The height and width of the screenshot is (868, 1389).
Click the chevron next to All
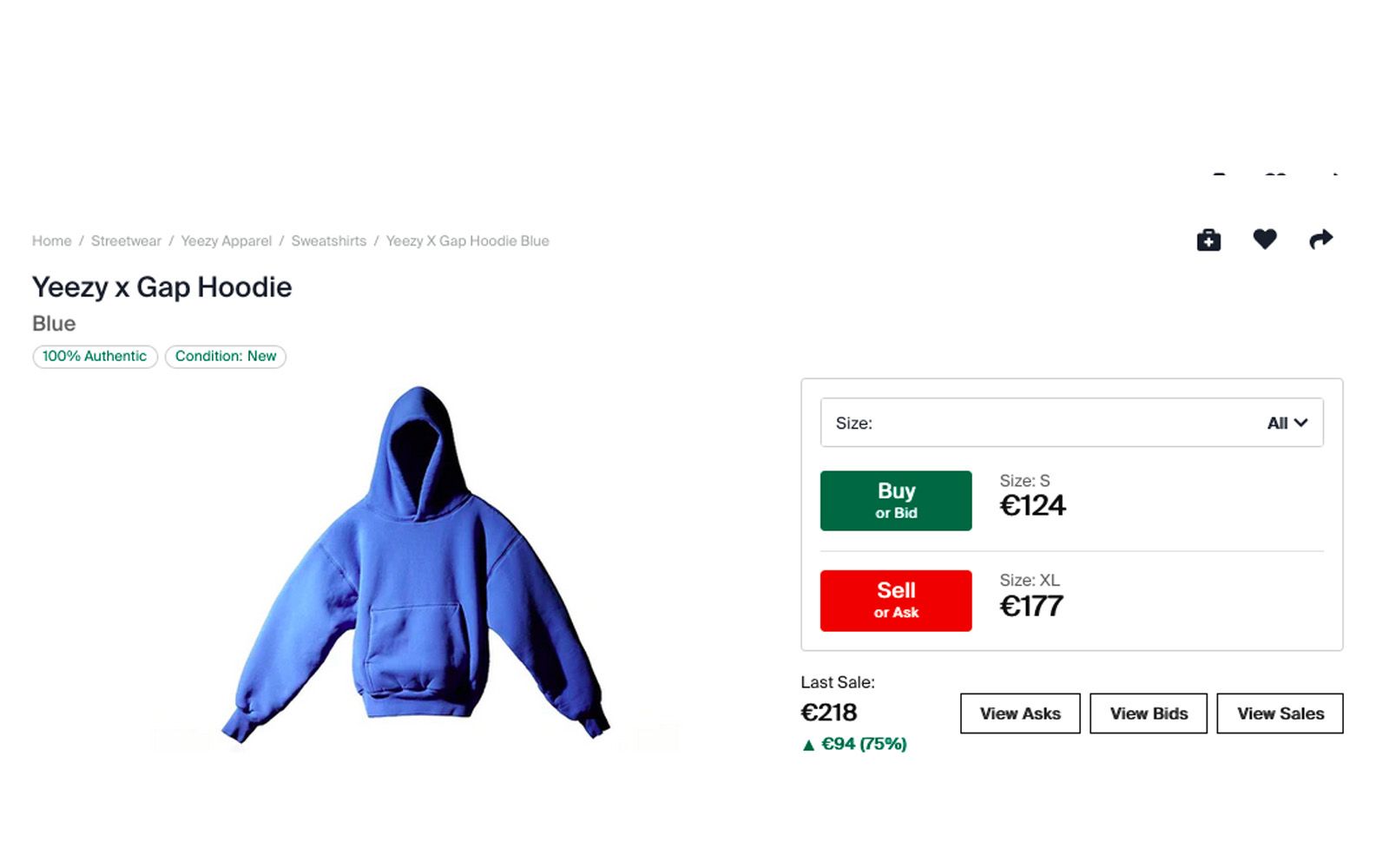pyautogui.click(x=1300, y=423)
